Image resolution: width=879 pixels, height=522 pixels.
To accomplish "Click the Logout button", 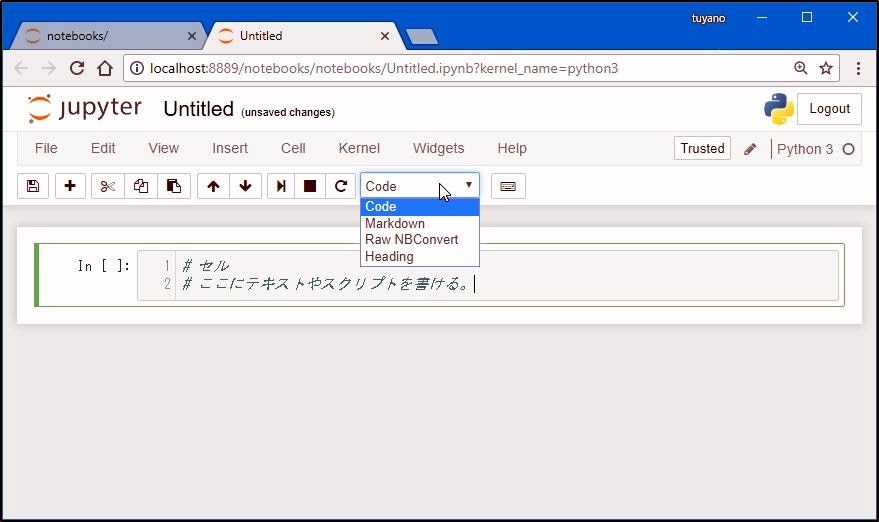I will coord(829,109).
